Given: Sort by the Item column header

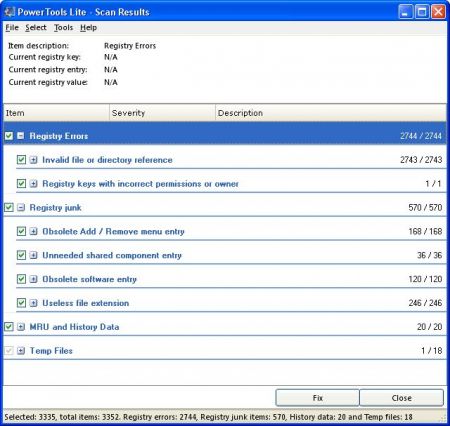Looking at the screenshot, I should click(x=56, y=113).
